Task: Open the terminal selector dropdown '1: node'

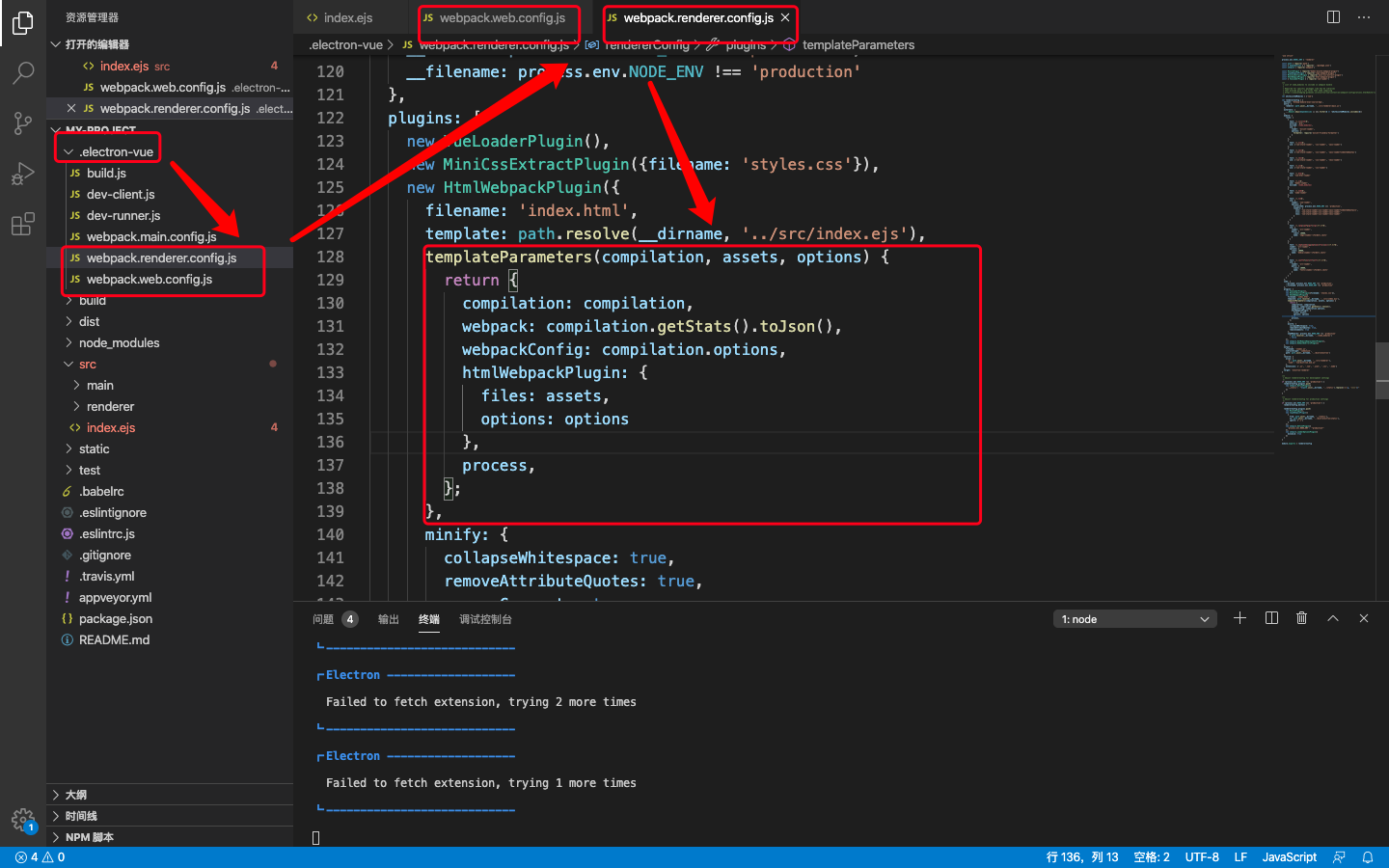Action: [1134, 619]
